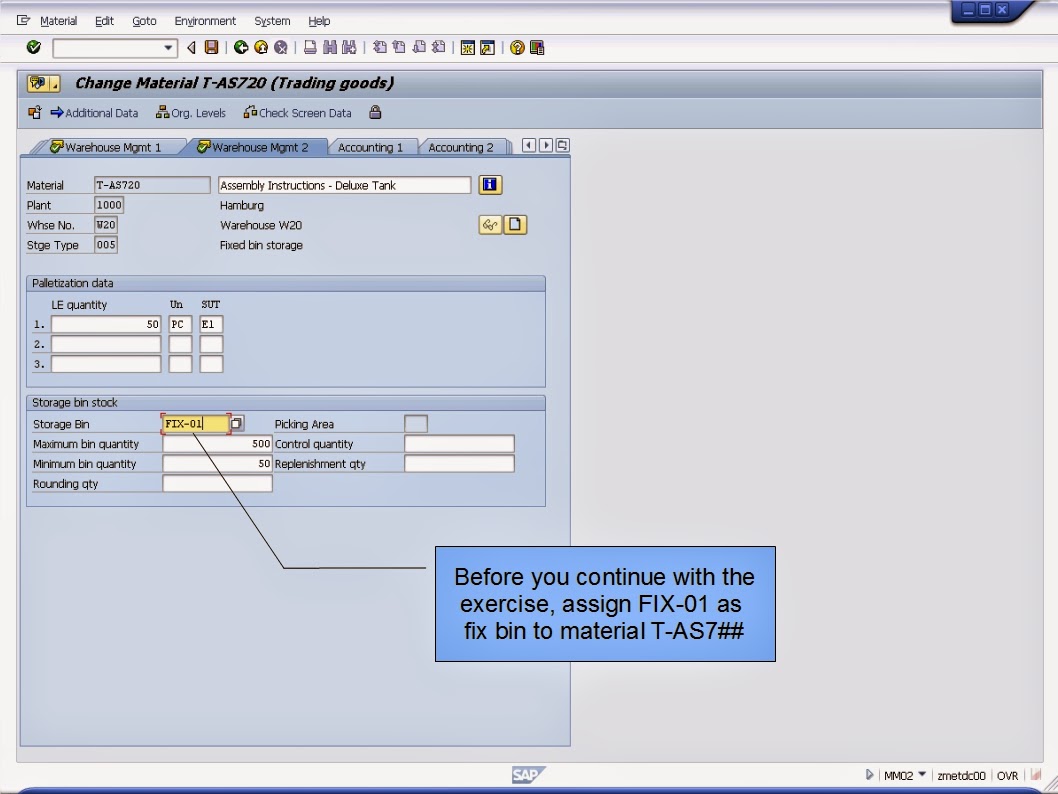The width and height of the screenshot is (1058, 794).
Task: Click the Un field containing PC
Action: pyautogui.click(x=180, y=324)
